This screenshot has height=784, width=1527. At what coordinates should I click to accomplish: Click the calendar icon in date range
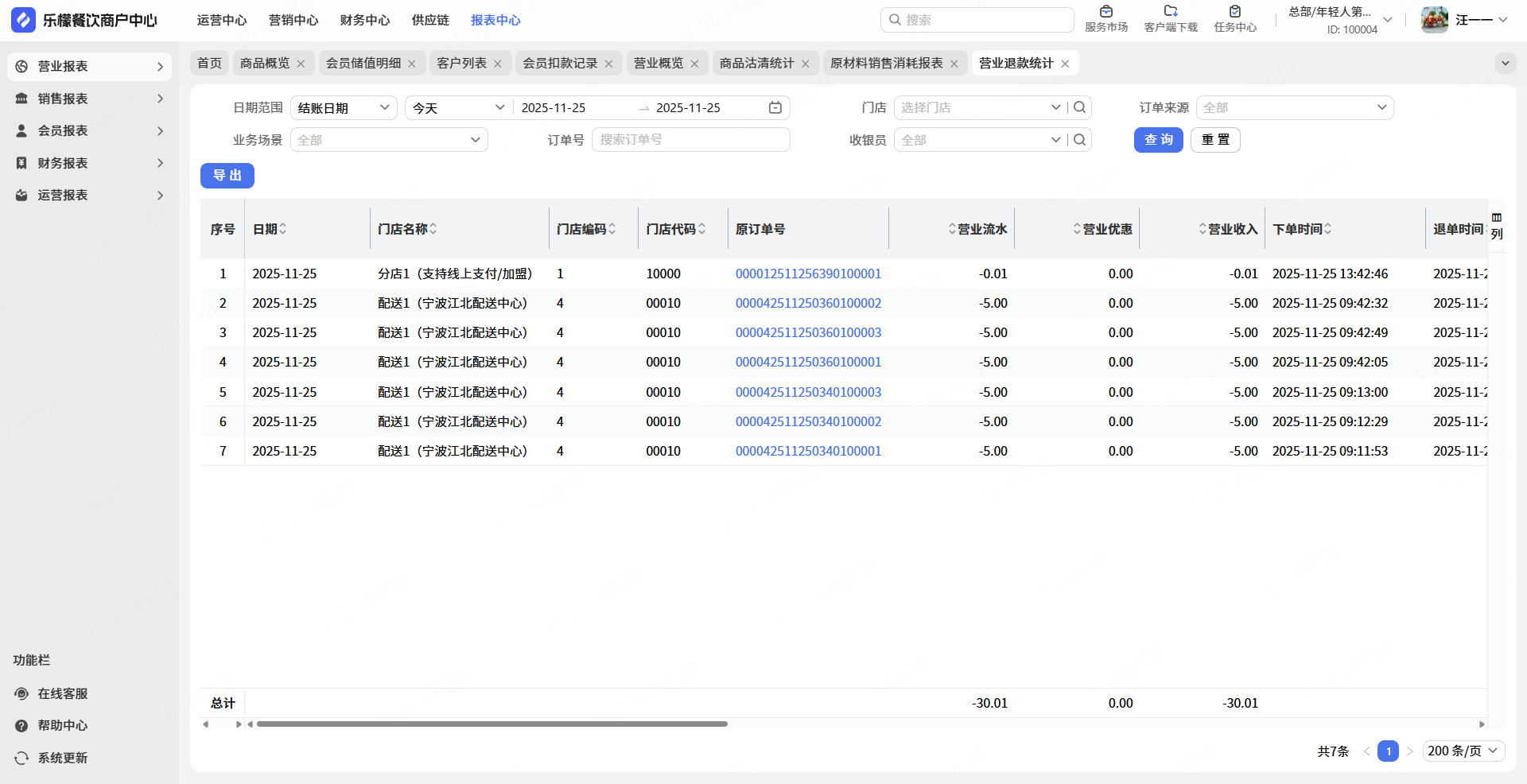[775, 107]
